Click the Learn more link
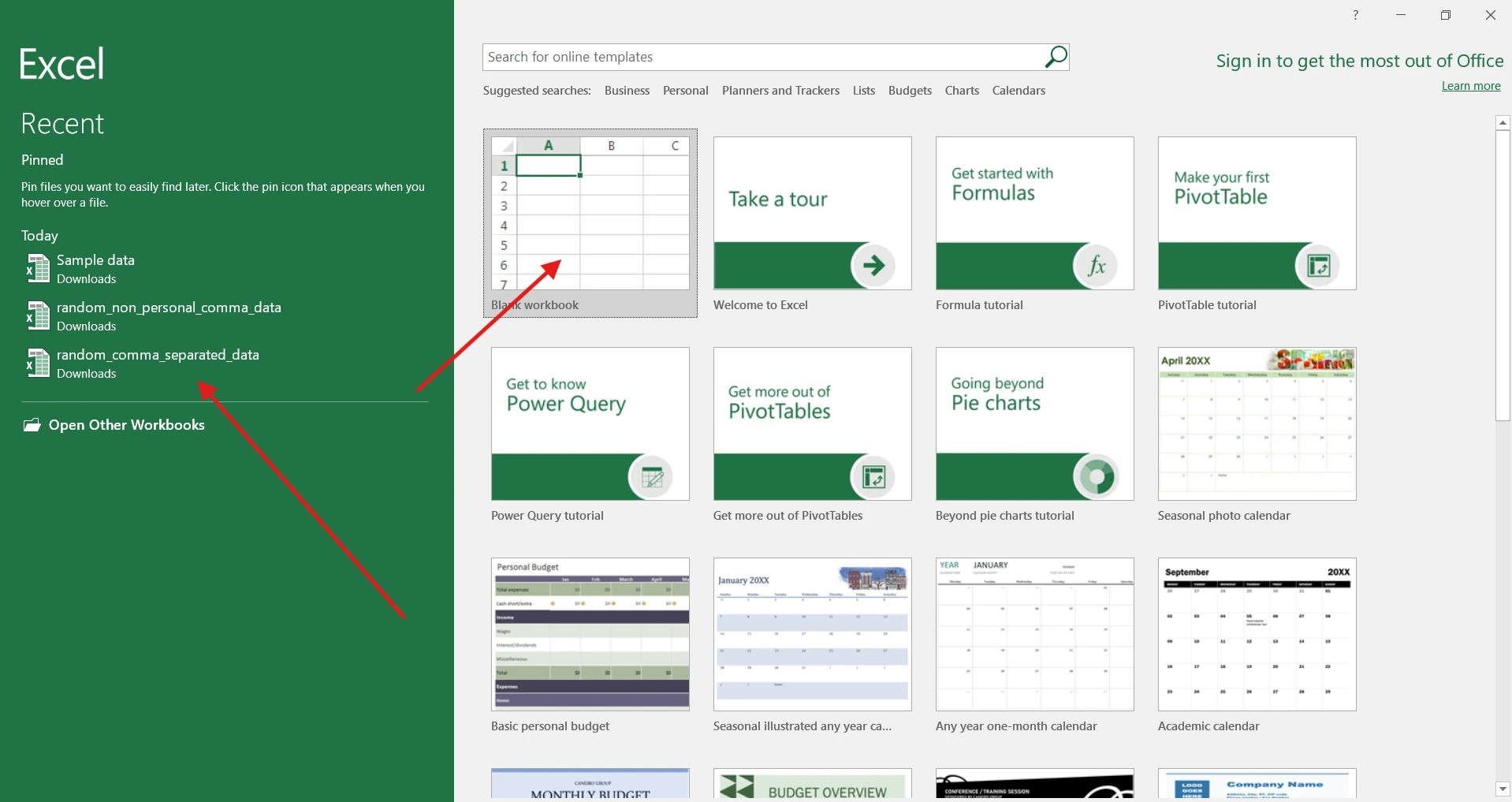The width and height of the screenshot is (1512, 802). pyautogui.click(x=1469, y=85)
